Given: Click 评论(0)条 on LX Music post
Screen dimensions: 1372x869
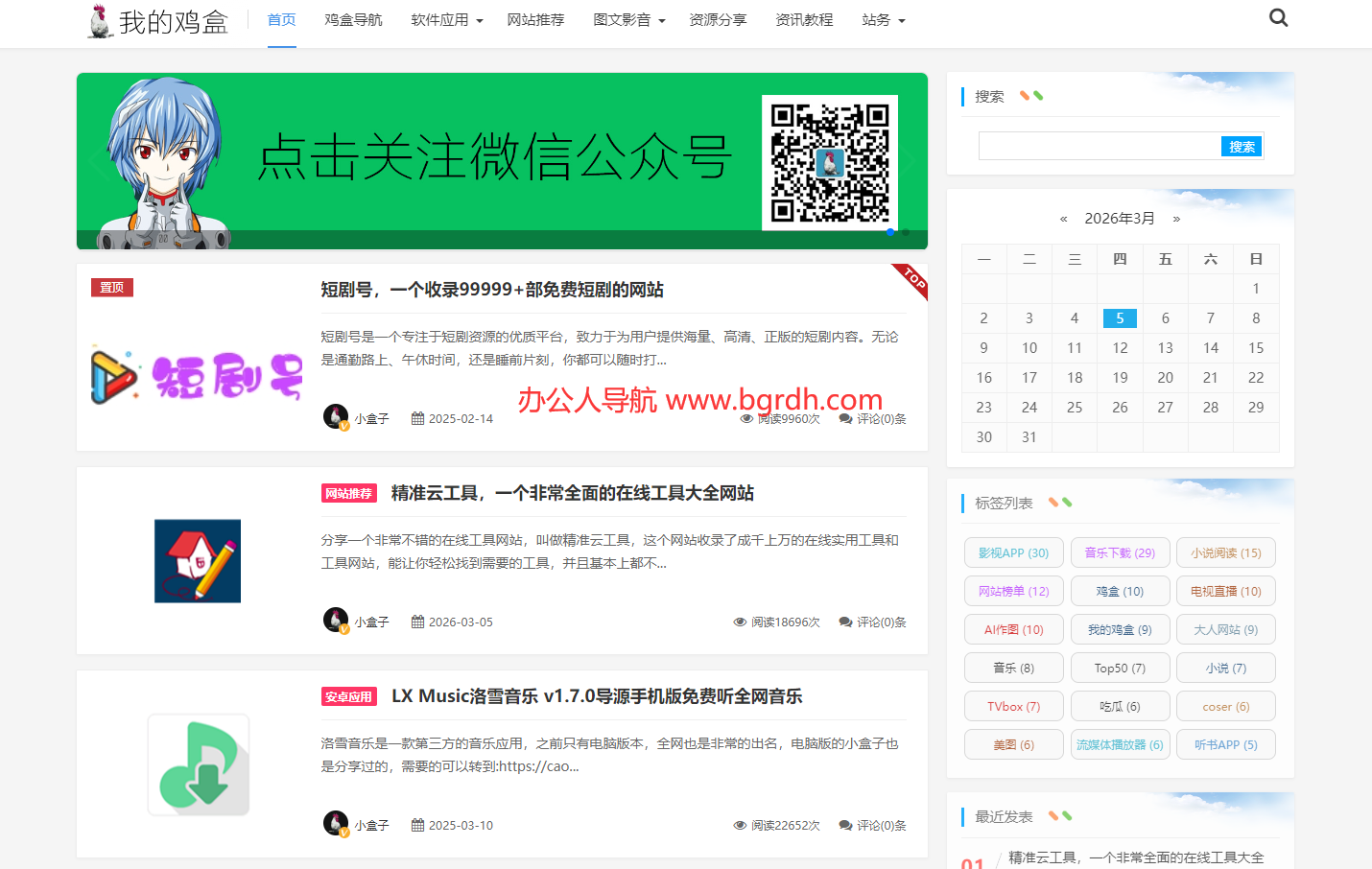Looking at the screenshot, I should [882, 825].
